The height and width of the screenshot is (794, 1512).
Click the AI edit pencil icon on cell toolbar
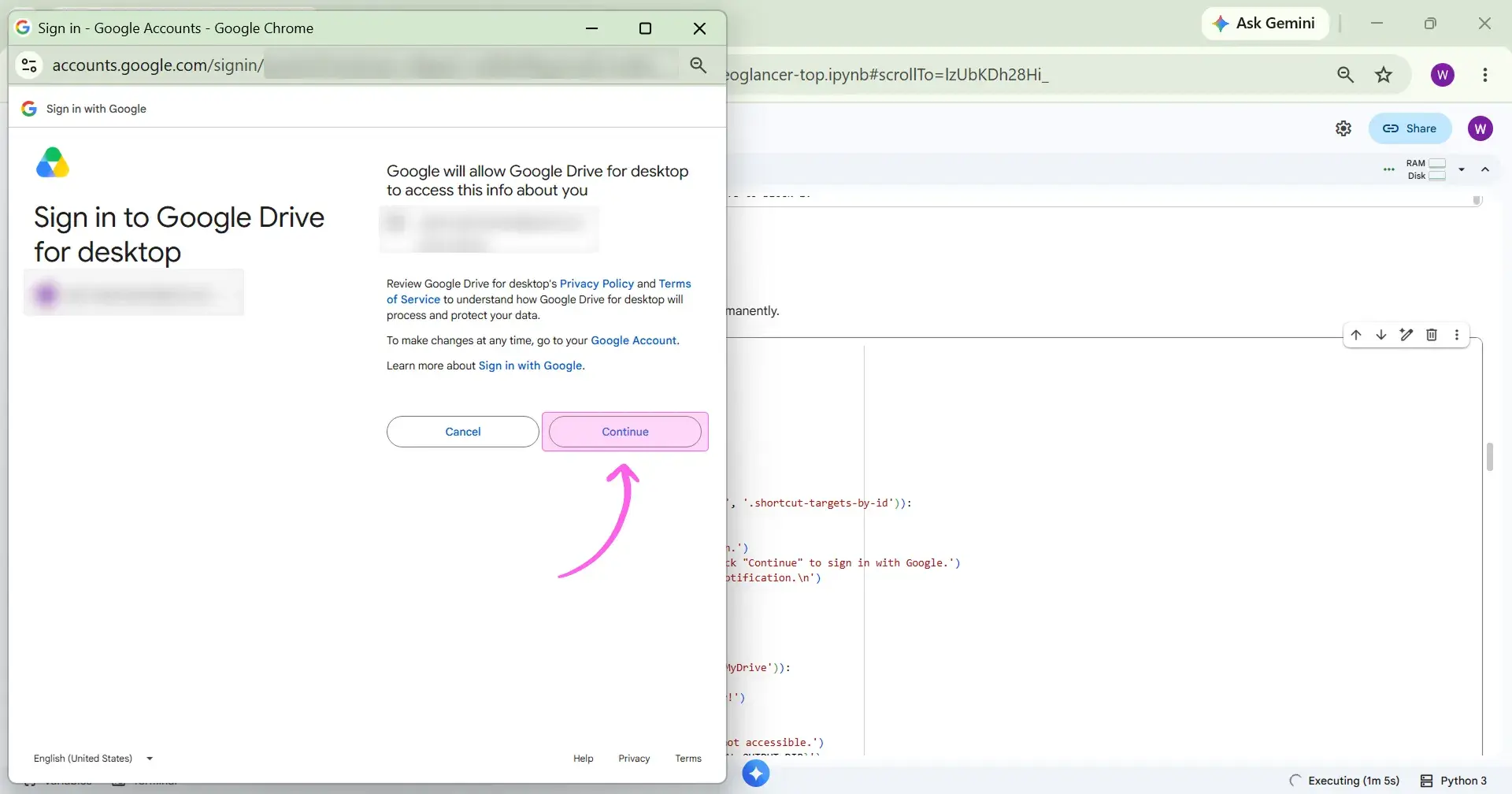pyautogui.click(x=1406, y=335)
